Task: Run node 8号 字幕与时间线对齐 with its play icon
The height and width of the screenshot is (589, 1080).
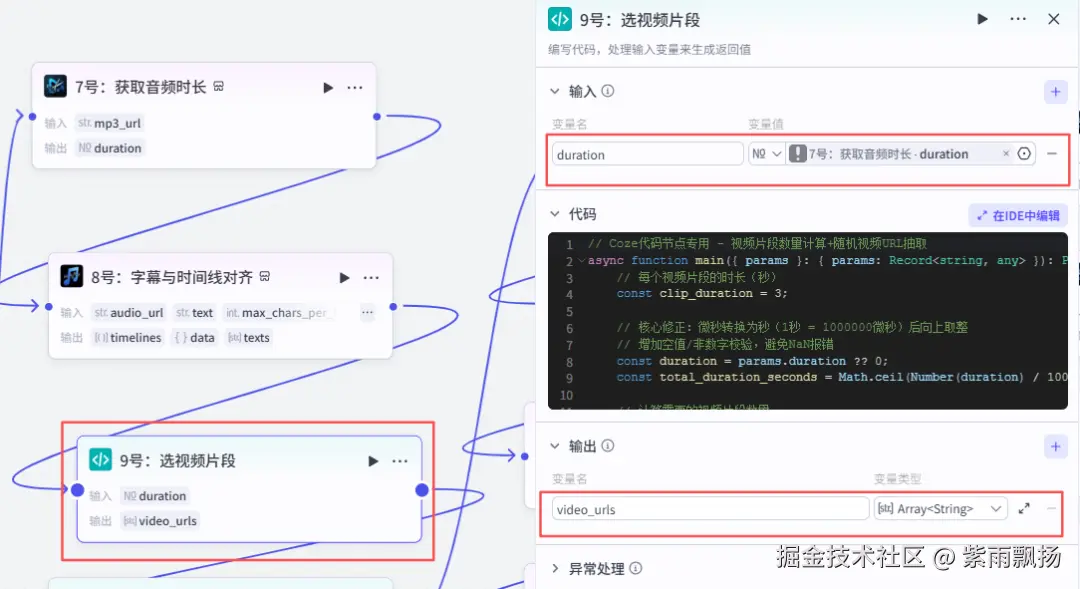Action: coord(344,278)
